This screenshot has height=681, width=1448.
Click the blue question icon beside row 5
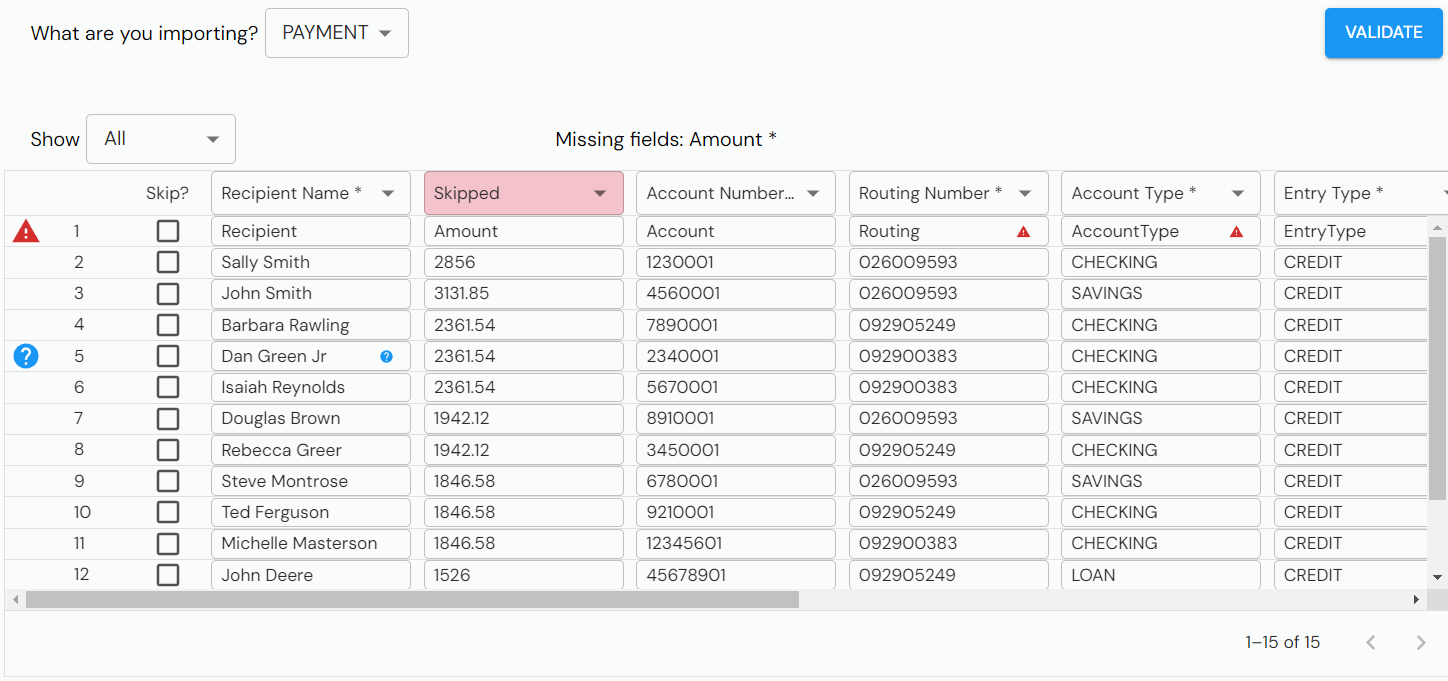pos(26,356)
